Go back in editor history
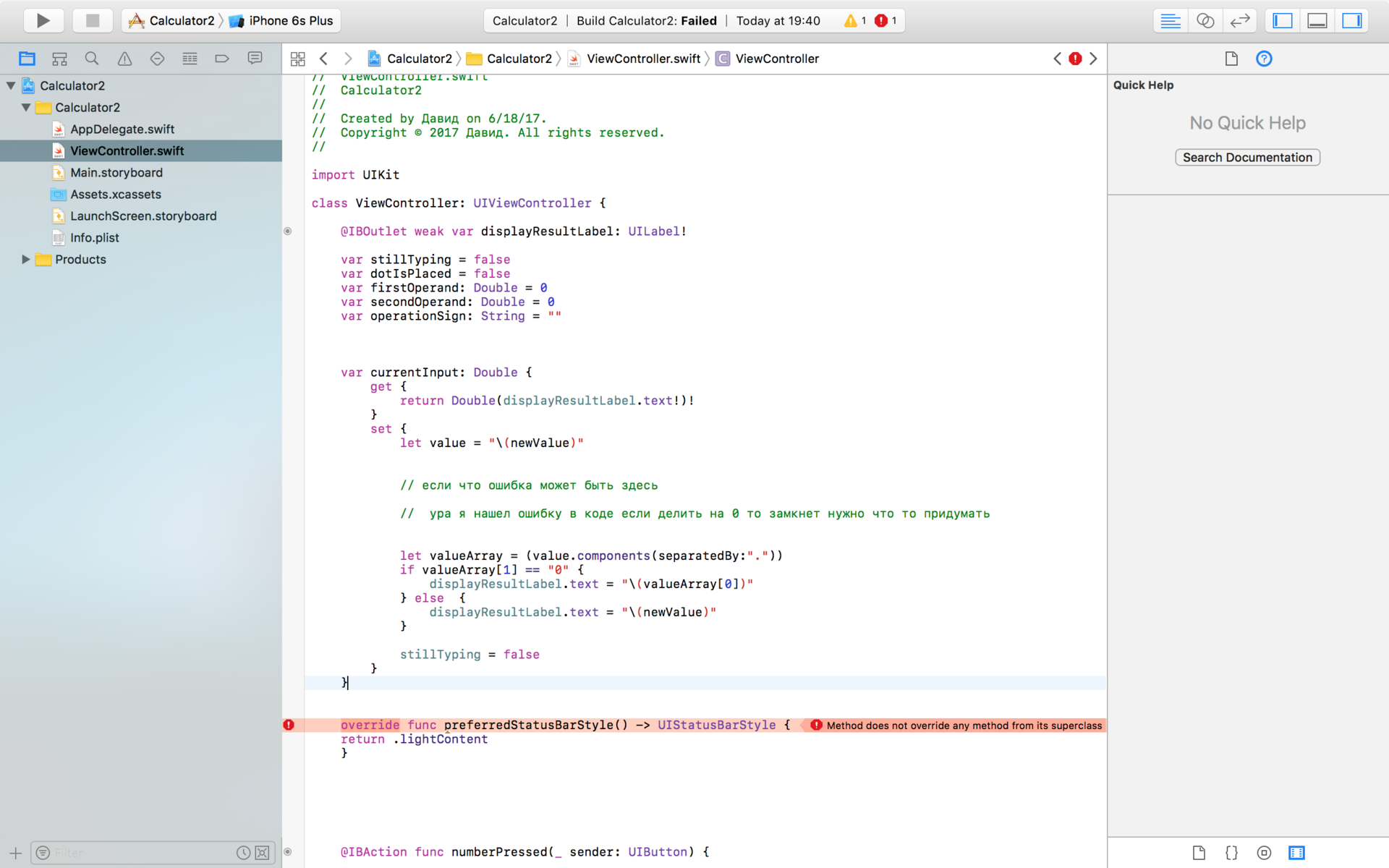 pyautogui.click(x=323, y=59)
